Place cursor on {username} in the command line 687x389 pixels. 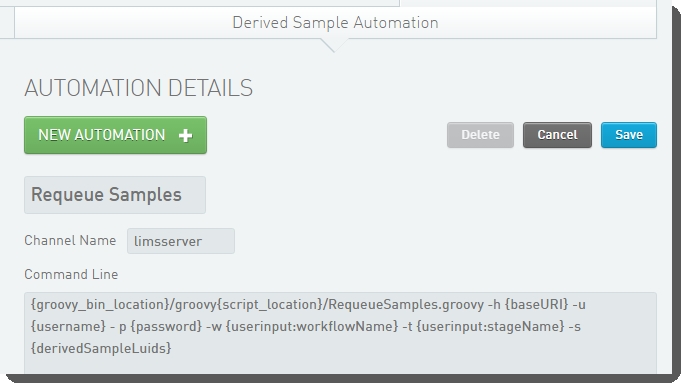68,327
